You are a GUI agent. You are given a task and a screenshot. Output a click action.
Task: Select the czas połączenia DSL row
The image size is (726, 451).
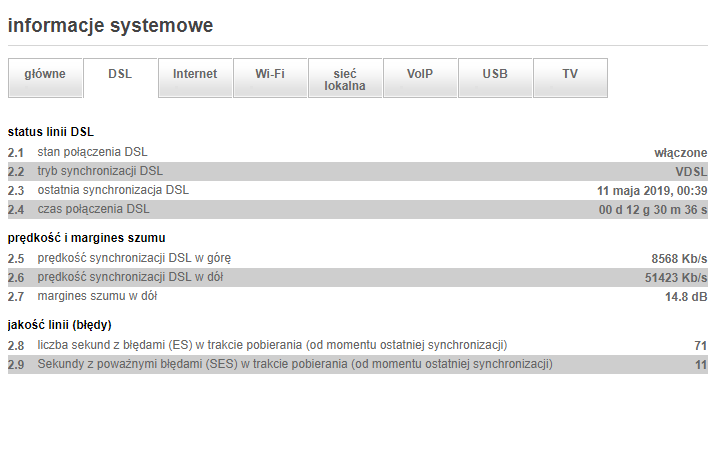(x=93, y=209)
